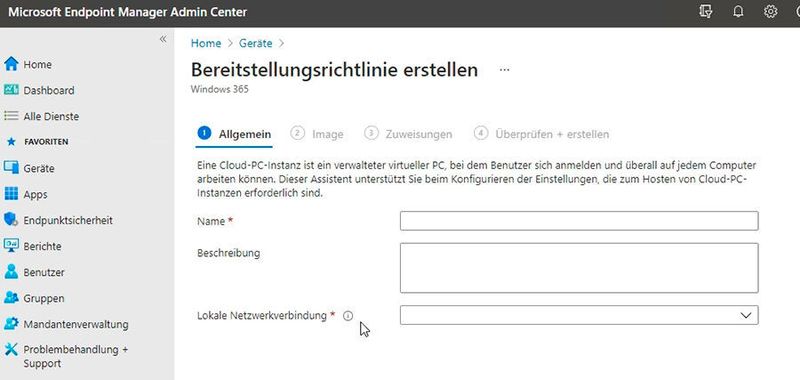
Task: Click the Bereitstellungsrichtlinie erstellen heading
Action: [x=334, y=70]
